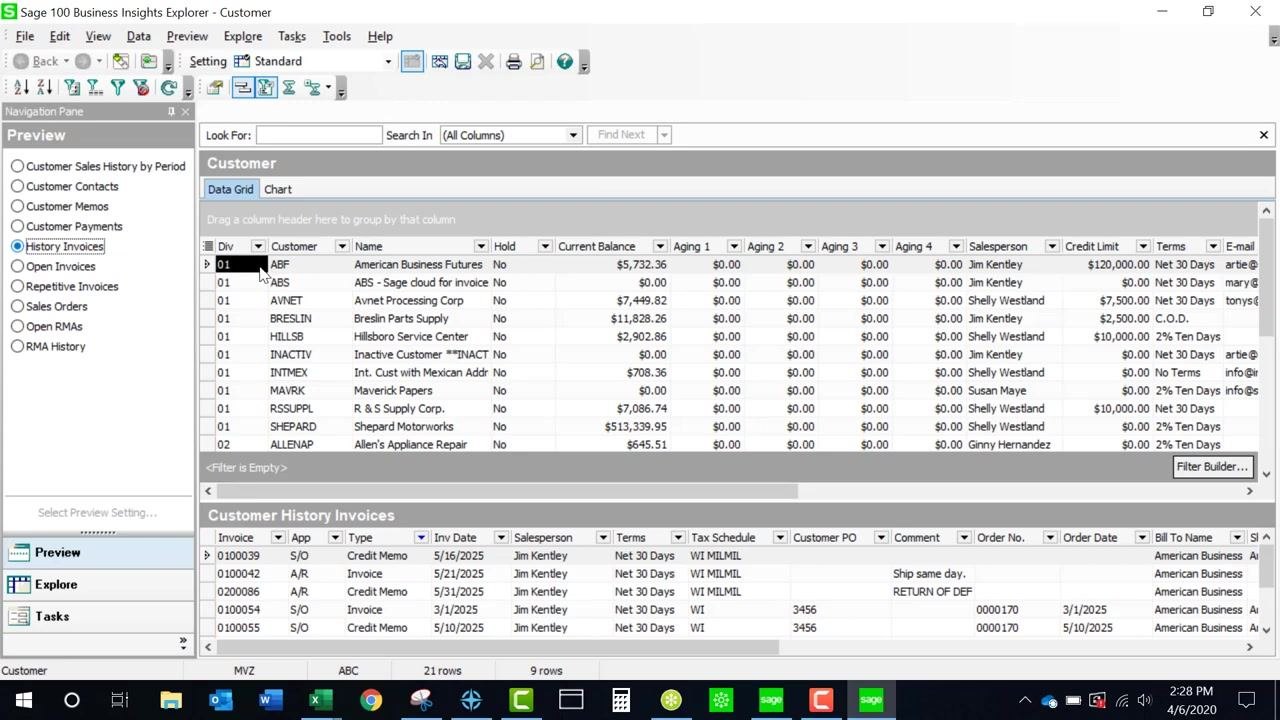The height and width of the screenshot is (720, 1280).
Task: Select RMA History preview option
Action: click(x=49, y=346)
